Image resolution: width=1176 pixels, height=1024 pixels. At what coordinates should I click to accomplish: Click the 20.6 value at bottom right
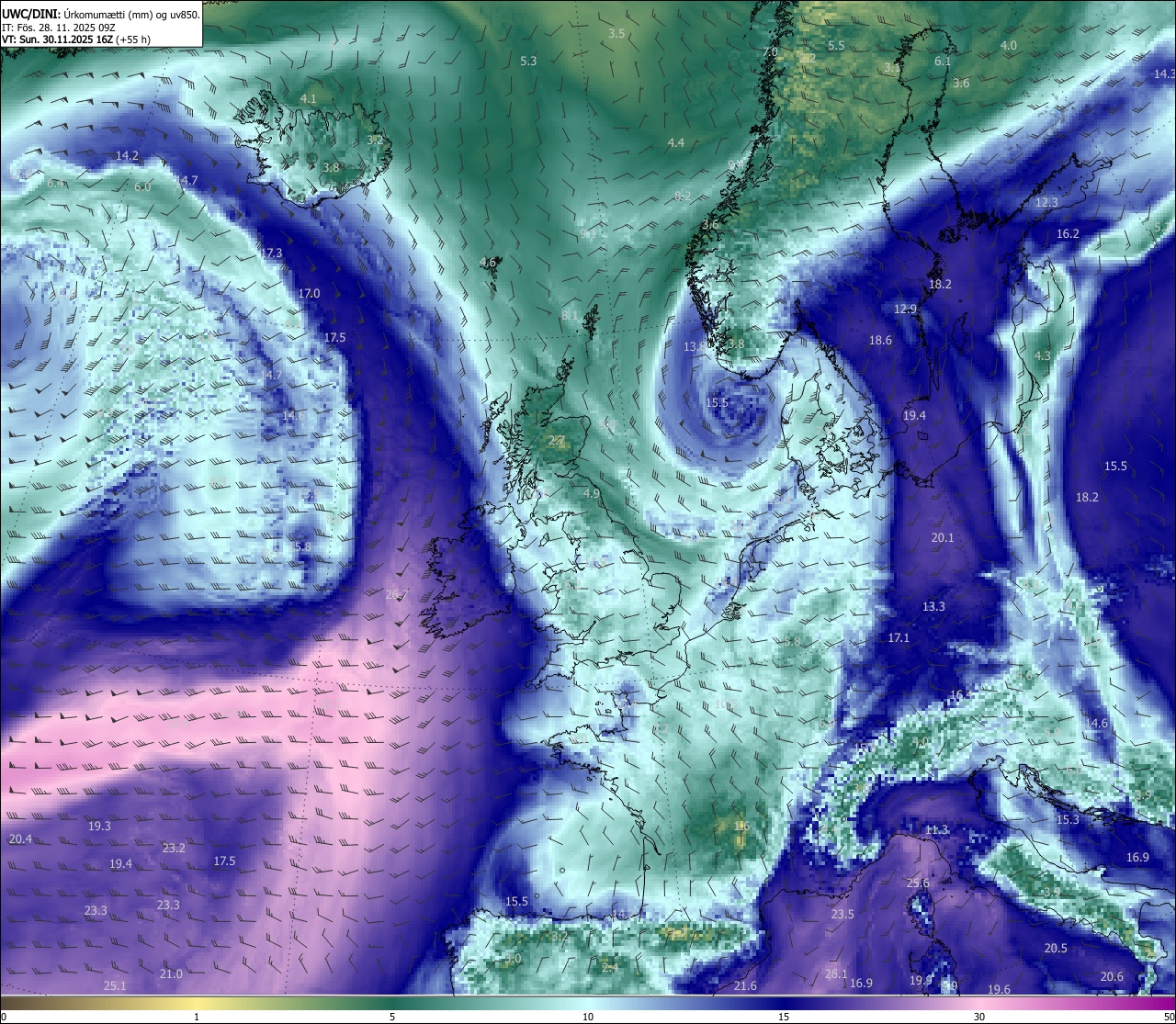[x=1112, y=977]
